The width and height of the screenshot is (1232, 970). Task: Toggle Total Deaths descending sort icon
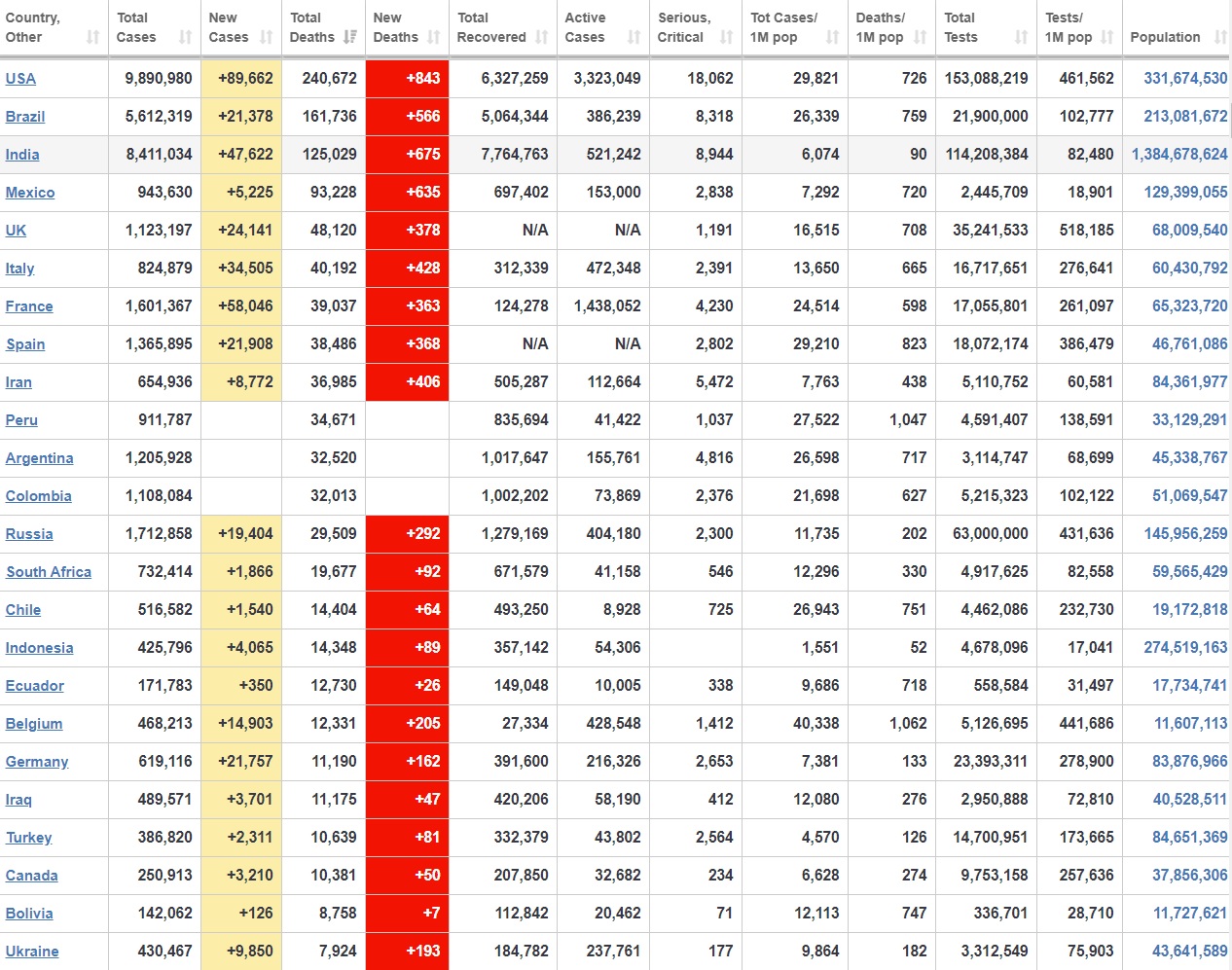[x=349, y=38]
